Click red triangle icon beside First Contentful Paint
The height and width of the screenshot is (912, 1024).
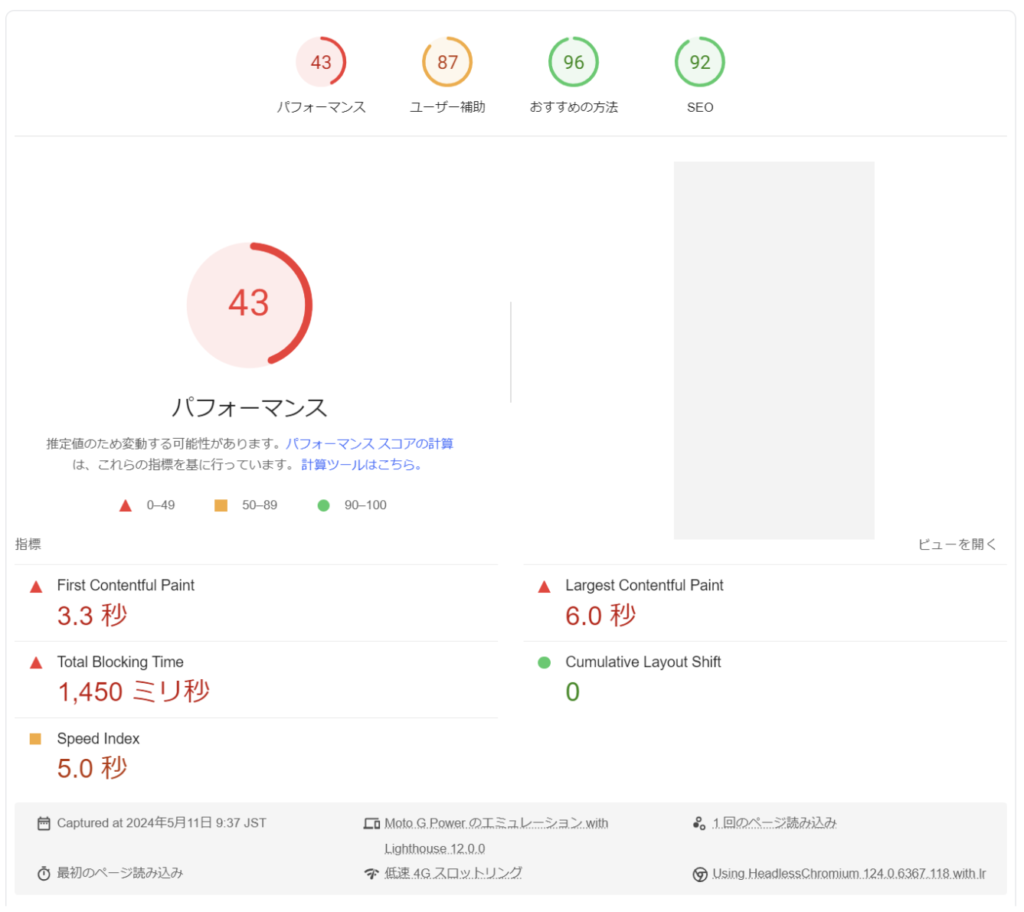click(36, 586)
